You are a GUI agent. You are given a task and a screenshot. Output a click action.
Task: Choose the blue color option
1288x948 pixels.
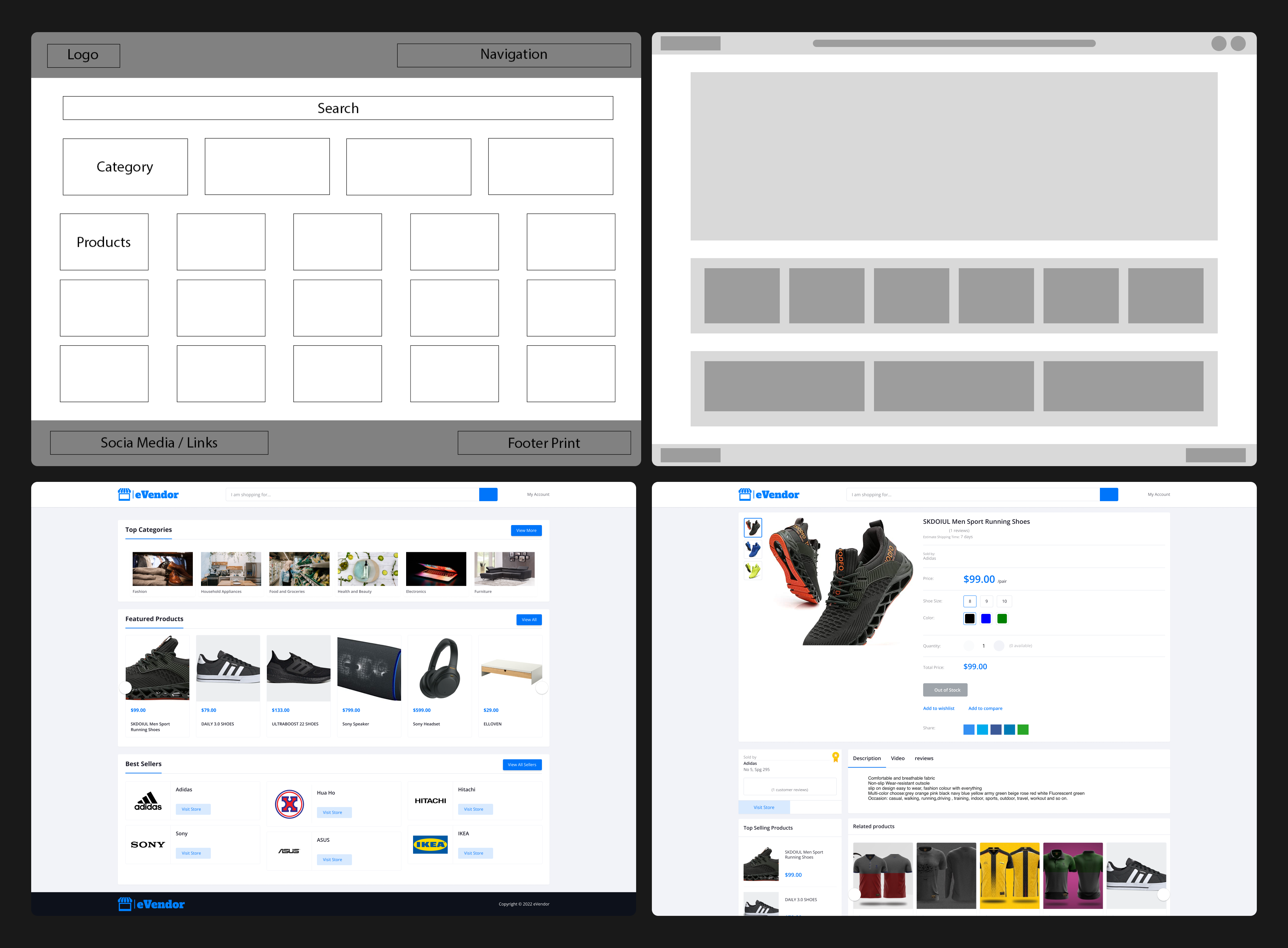[x=986, y=619]
